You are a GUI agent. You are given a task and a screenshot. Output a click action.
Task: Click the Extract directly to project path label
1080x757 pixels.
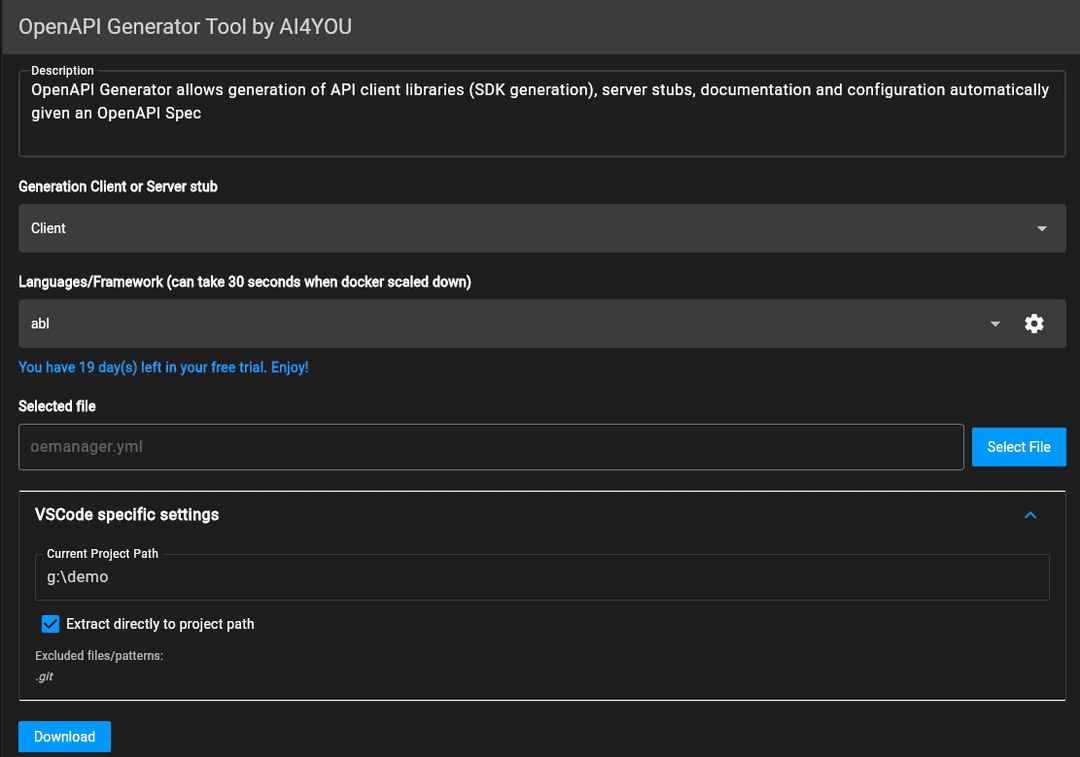pyautogui.click(x=160, y=624)
